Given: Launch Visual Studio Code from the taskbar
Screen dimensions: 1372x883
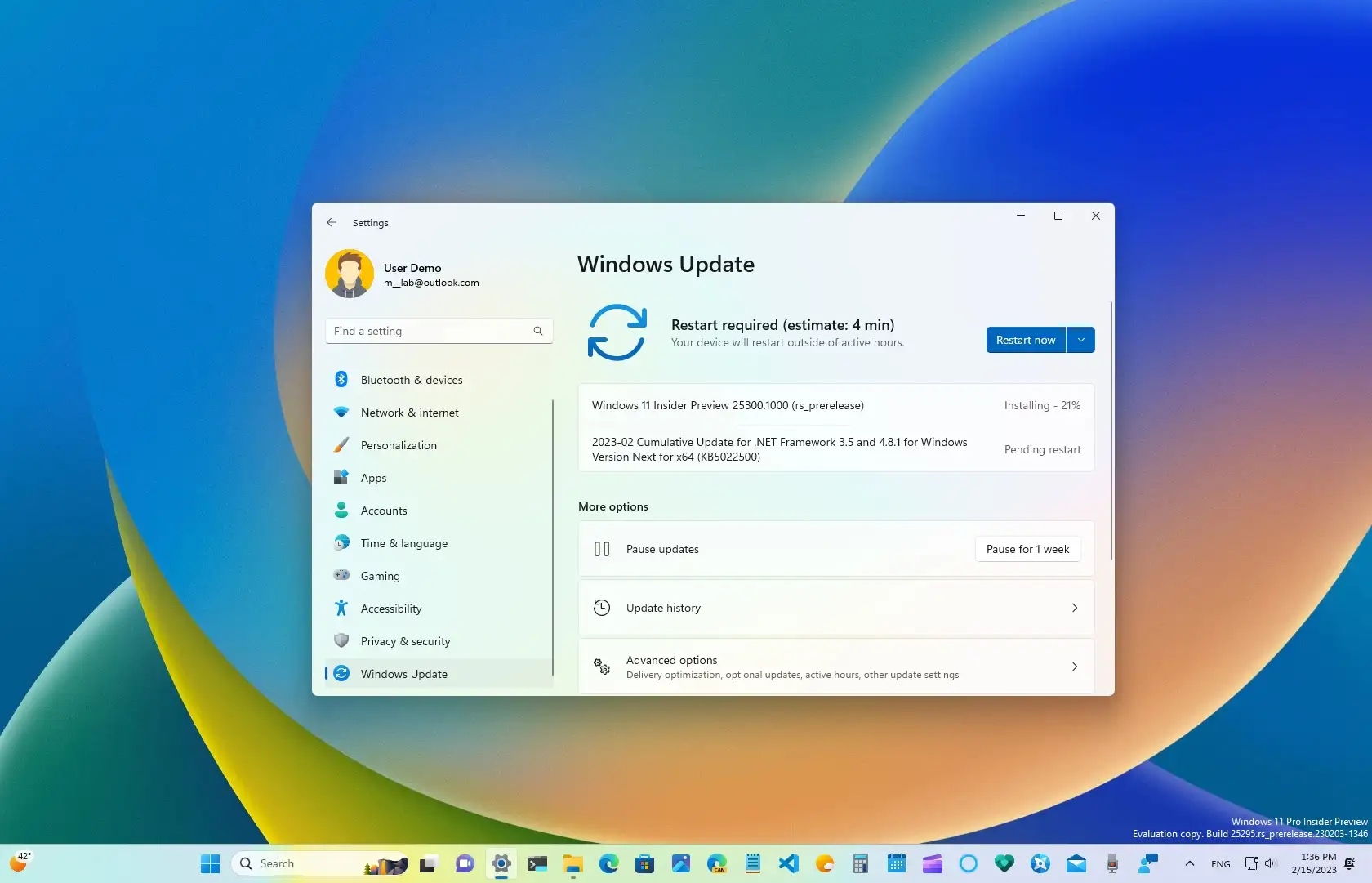Looking at the screenshot, I should click(788, 863).
